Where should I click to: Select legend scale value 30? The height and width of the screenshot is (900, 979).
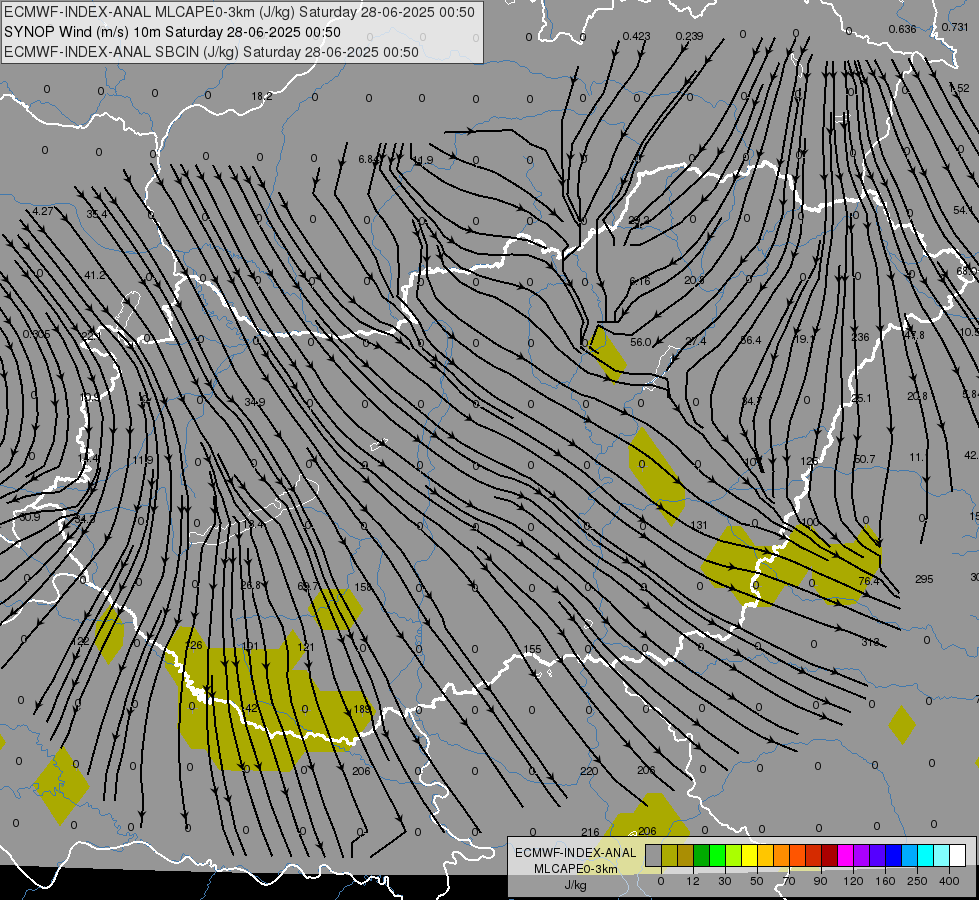click(724, 881)
